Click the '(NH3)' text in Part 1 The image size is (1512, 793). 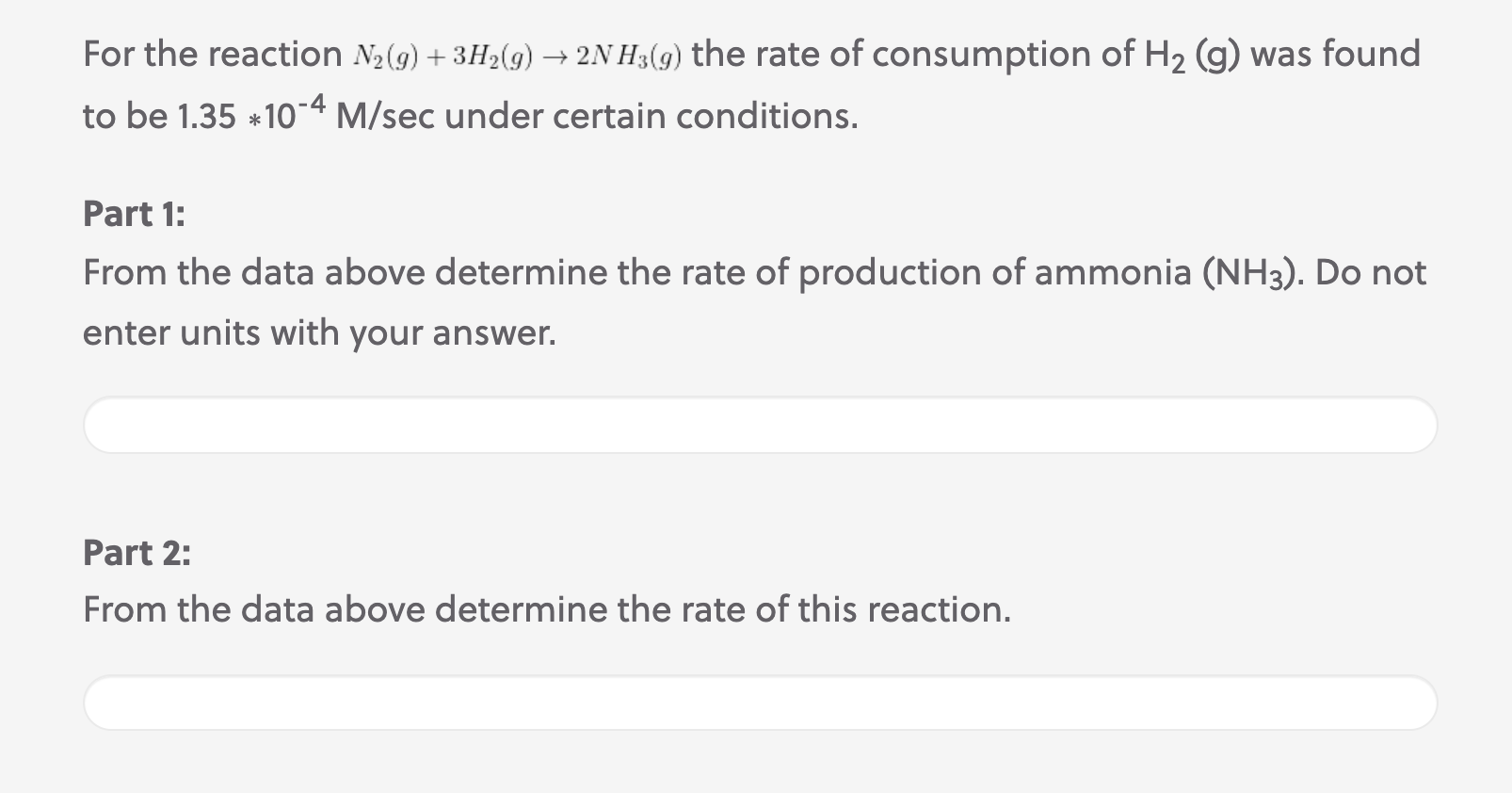pos(1252,273)
